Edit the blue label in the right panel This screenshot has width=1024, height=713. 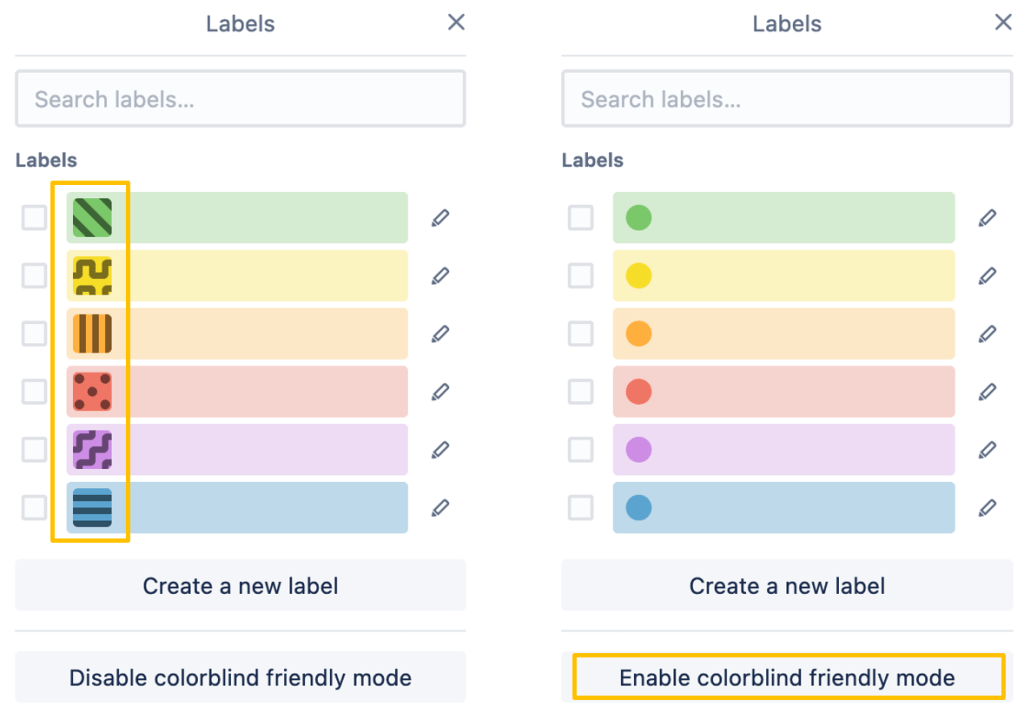click(988, 507)
